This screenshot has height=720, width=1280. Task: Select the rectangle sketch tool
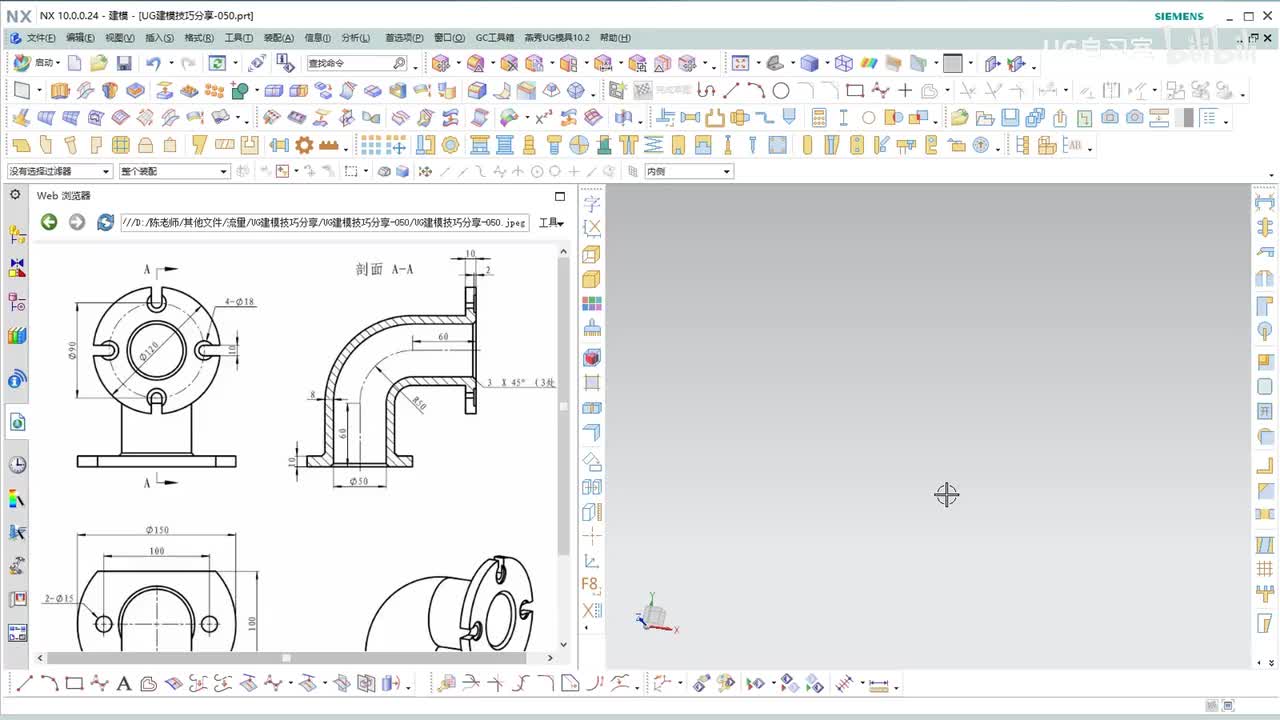pos(855,91)
